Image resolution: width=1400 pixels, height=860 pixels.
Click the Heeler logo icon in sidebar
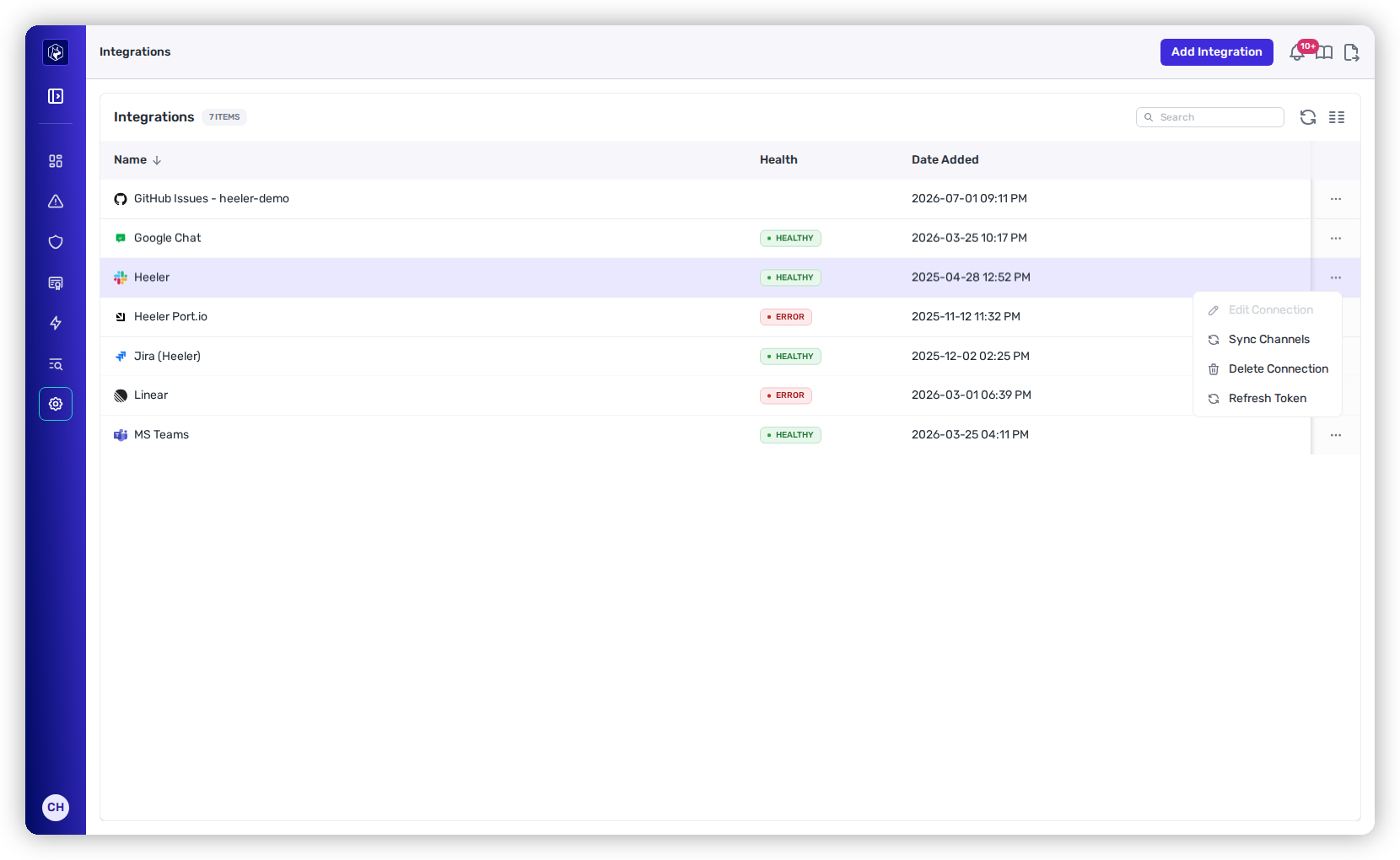pyautogui.click(x=56, y=52)
